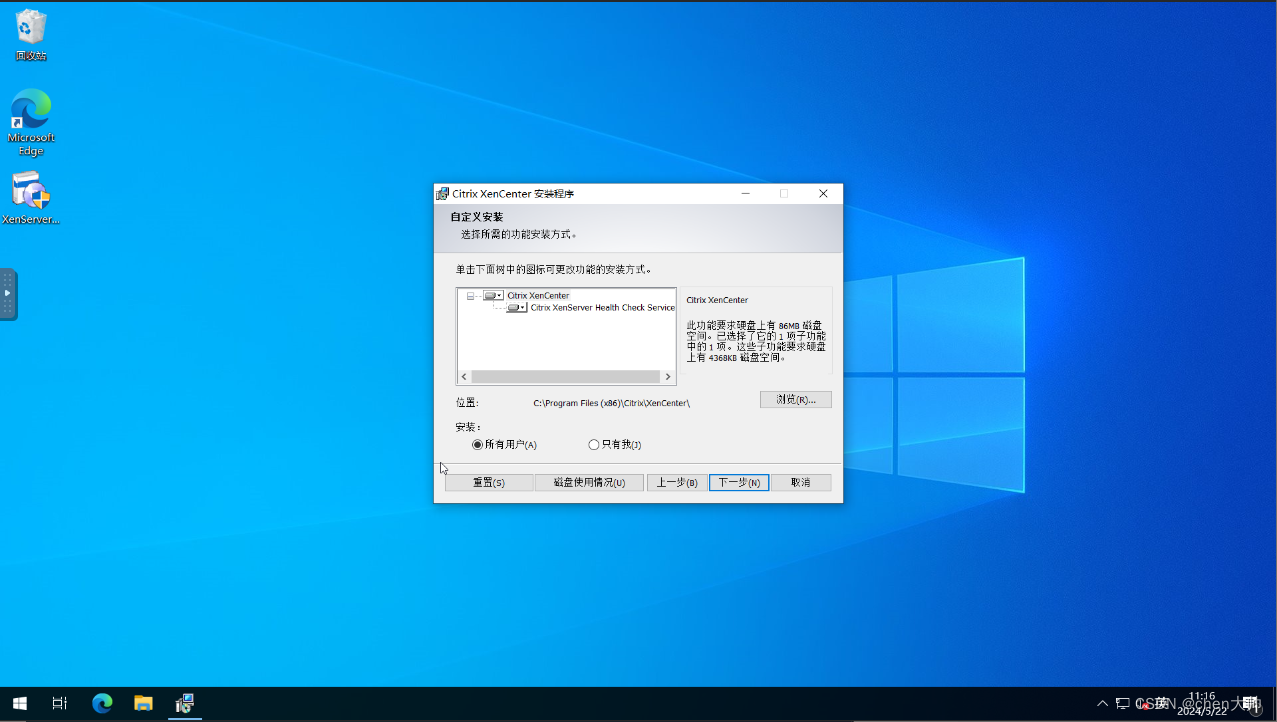Collapse the Citrix XenCenter tree node

[x=470, y=296]
